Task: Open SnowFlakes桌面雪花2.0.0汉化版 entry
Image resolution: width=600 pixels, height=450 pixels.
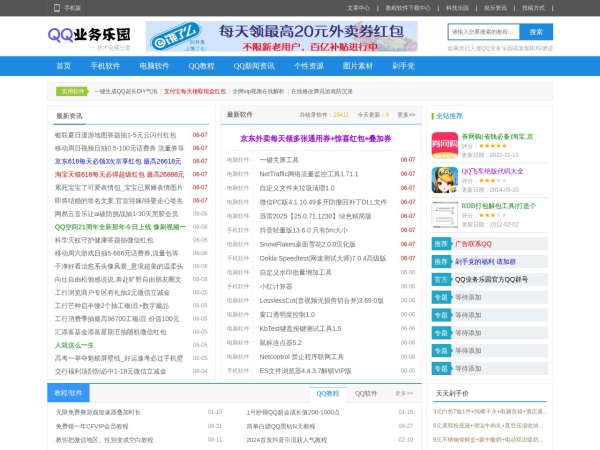Action: (x=307, y=244)
